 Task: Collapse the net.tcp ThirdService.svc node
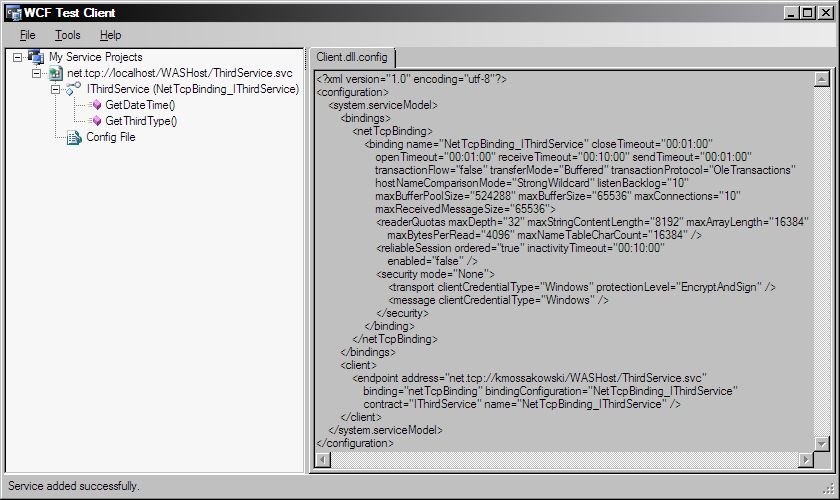tap(36, 73)
